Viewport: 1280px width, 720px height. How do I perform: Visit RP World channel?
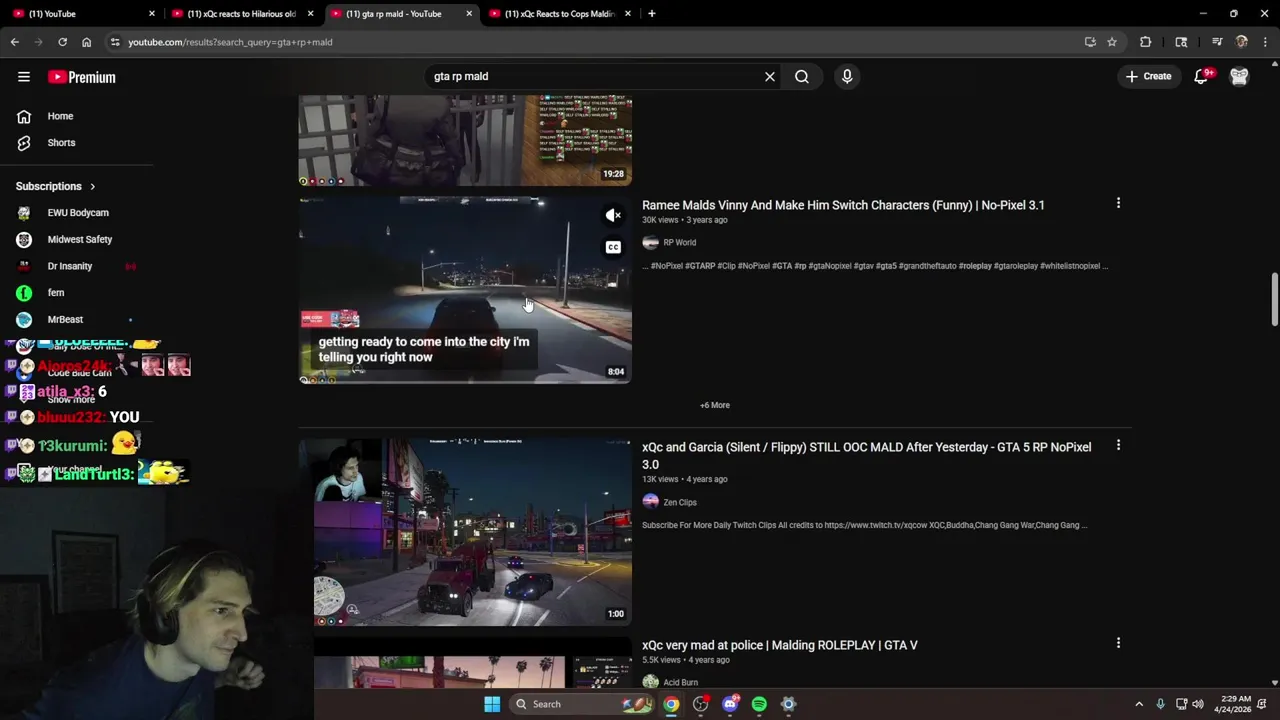tap(679, 243)
